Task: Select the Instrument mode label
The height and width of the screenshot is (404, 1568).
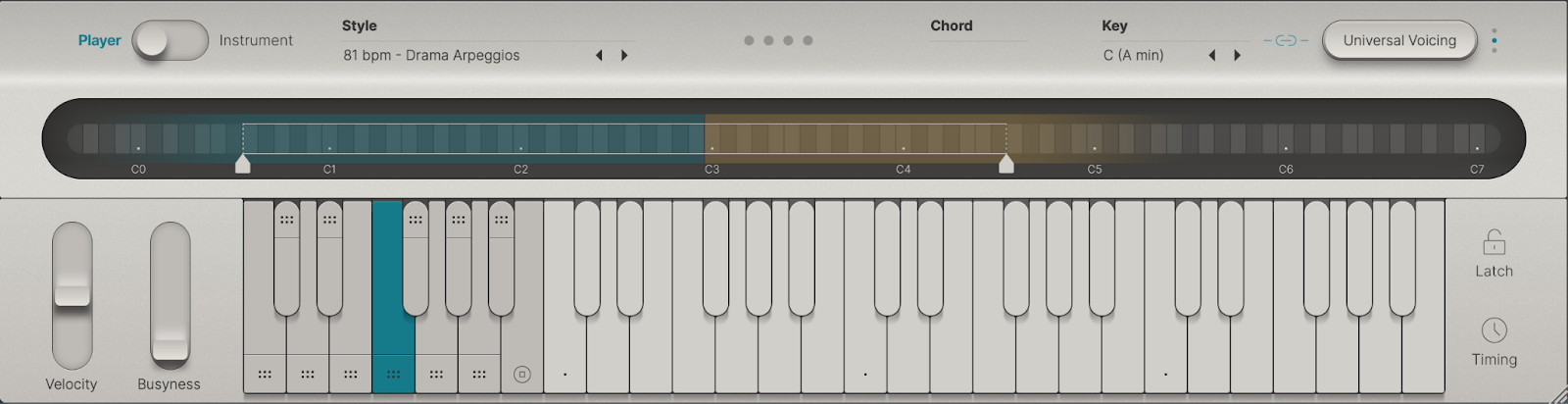Action: [256, 40]
